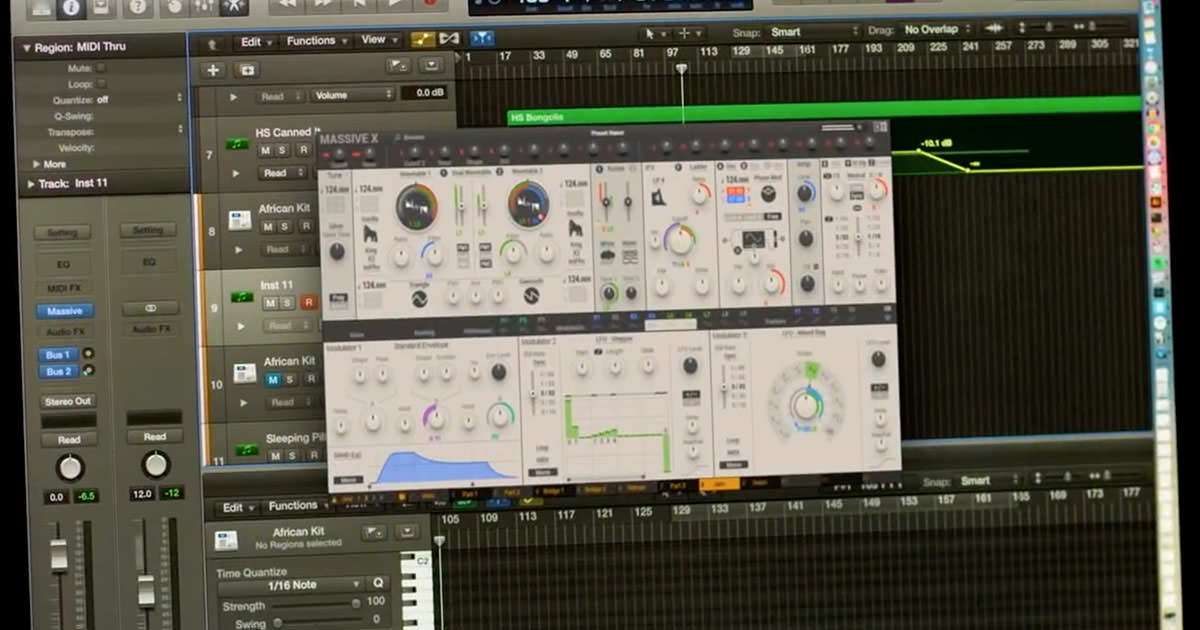The height and width of the screenshot is (630, 1200).
Task: Collapse the Region: MIDI Thru section
Action: (x=26, y=47)
